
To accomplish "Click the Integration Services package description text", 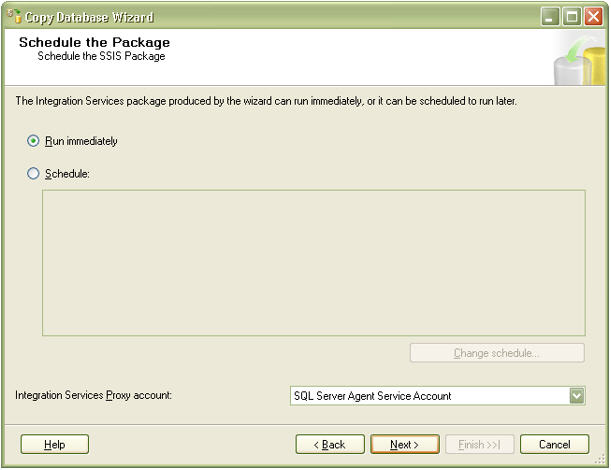I will coord(266,101).
